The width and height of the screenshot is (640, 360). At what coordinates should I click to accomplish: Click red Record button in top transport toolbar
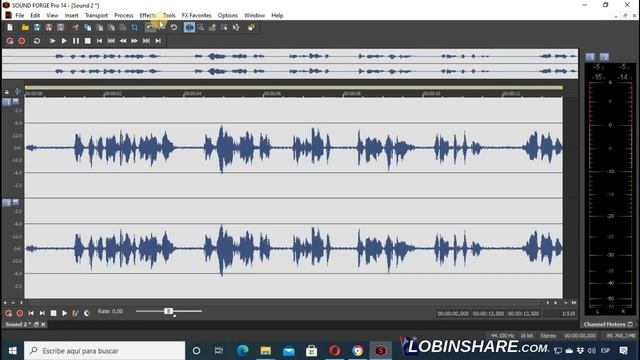coord(22,41)
